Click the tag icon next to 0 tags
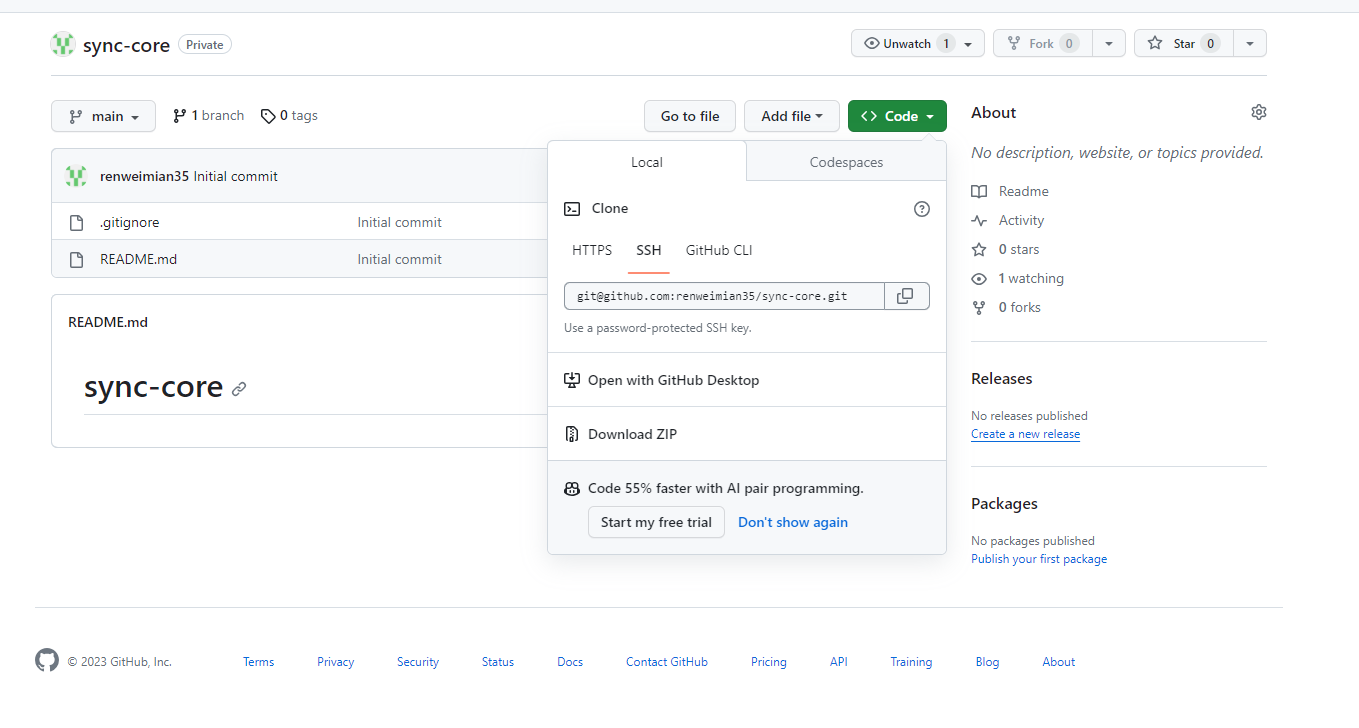This screenshot has height=728, width=1359. [268, 116]
